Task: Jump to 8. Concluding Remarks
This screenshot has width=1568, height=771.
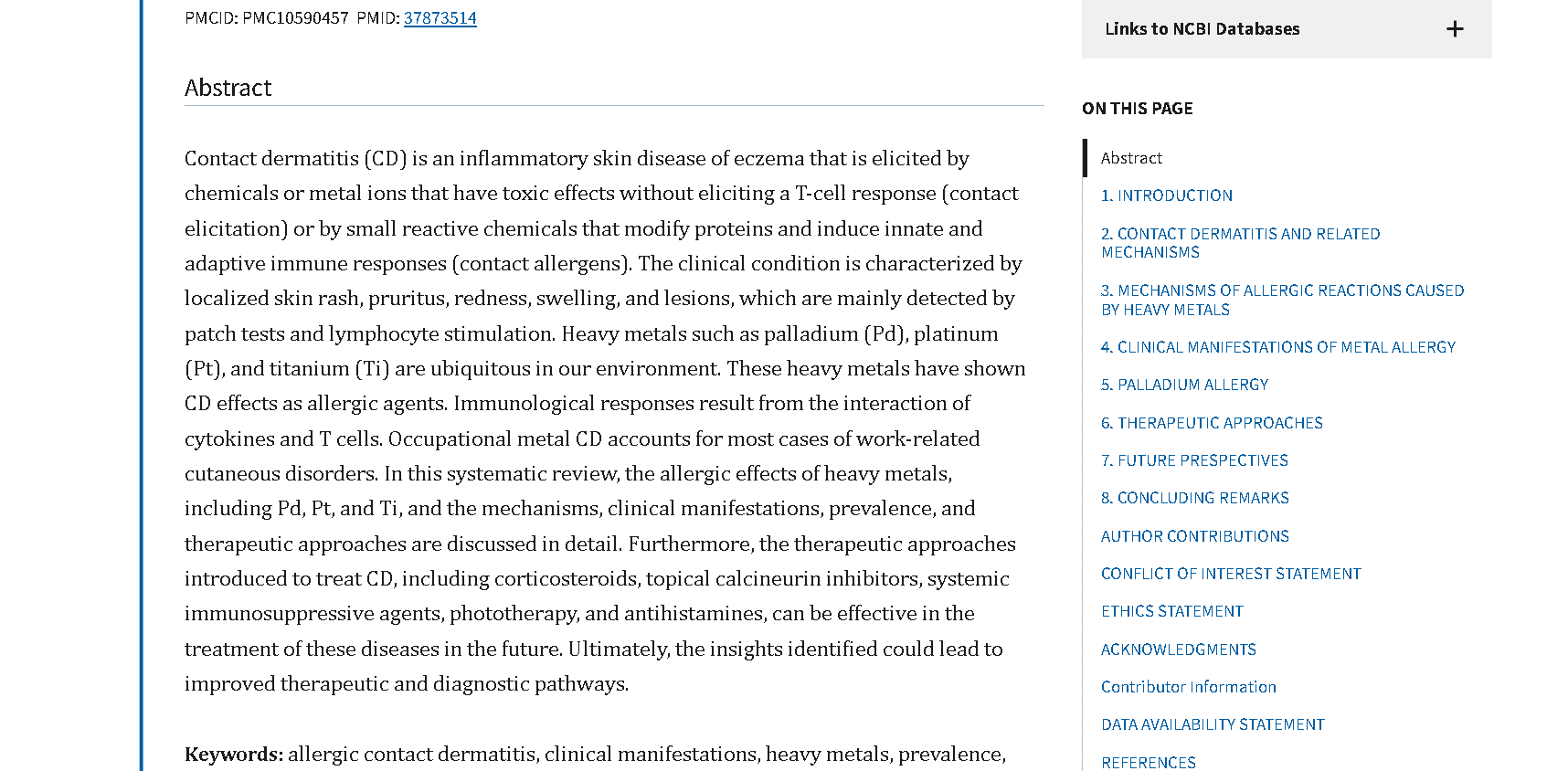Action: click(x=1194, y=498)
